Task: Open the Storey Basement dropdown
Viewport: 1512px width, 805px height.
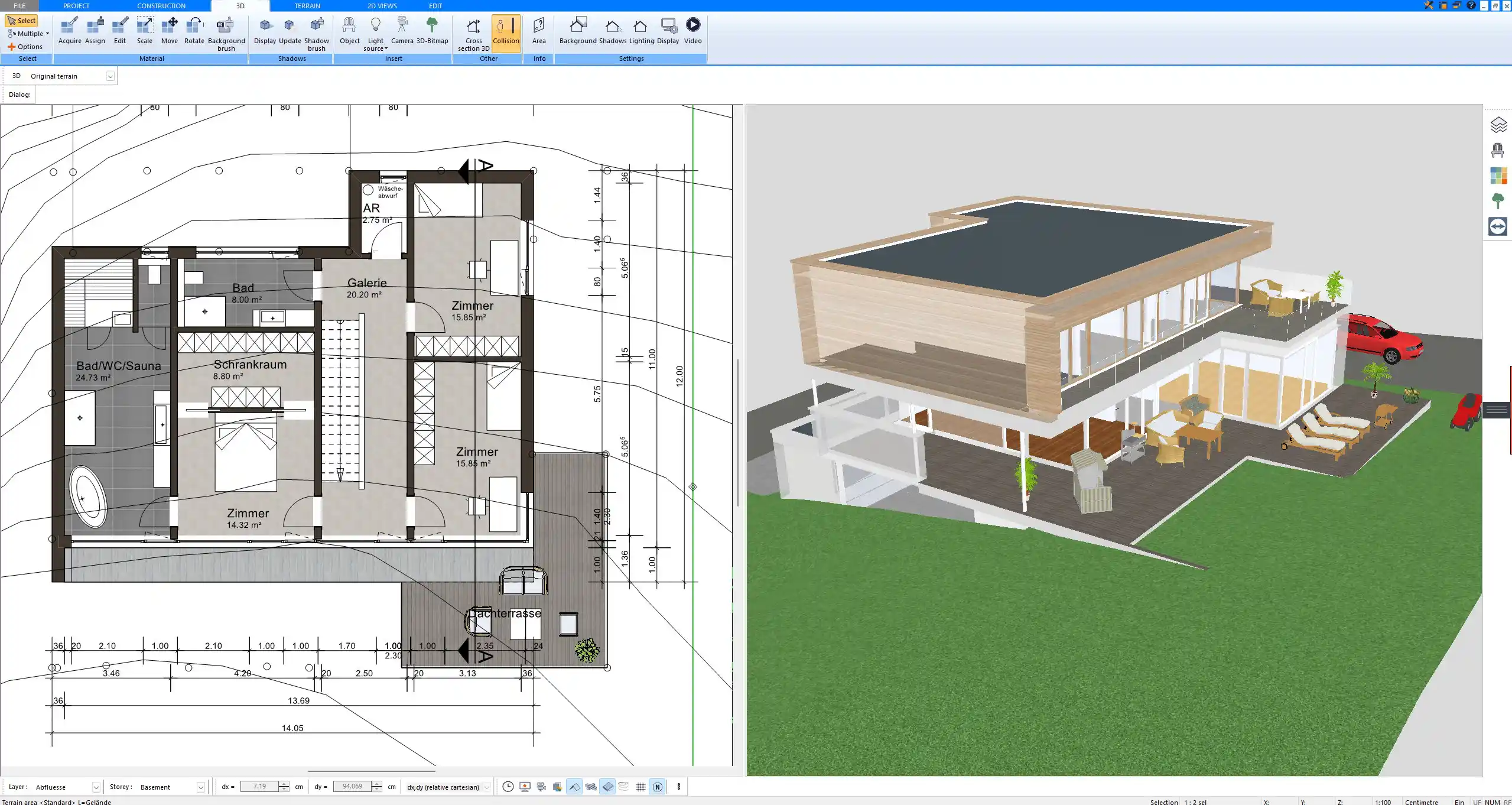Action: pyautogui.click(x=200, y=787)
